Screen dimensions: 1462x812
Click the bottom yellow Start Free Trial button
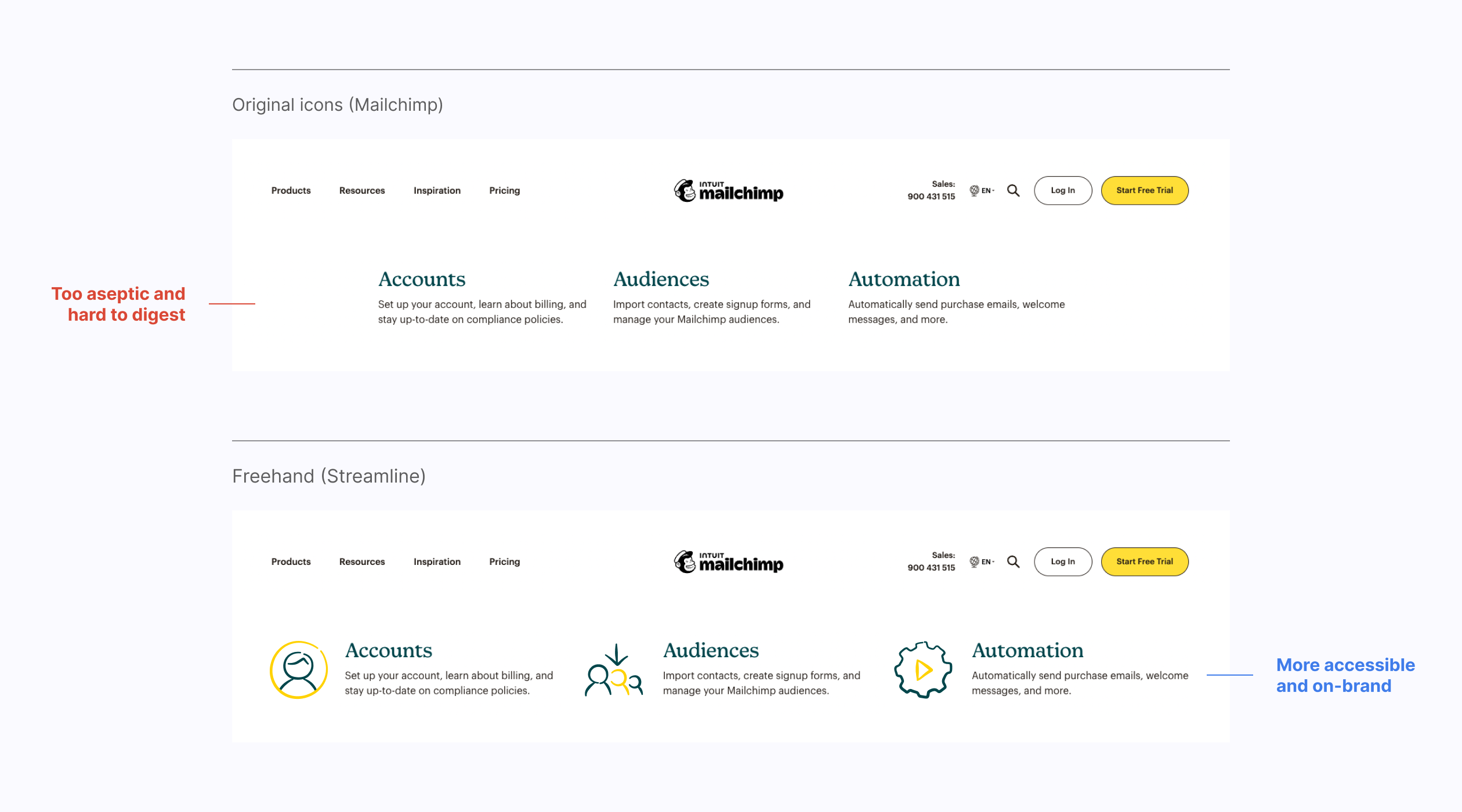(1144, 562)
